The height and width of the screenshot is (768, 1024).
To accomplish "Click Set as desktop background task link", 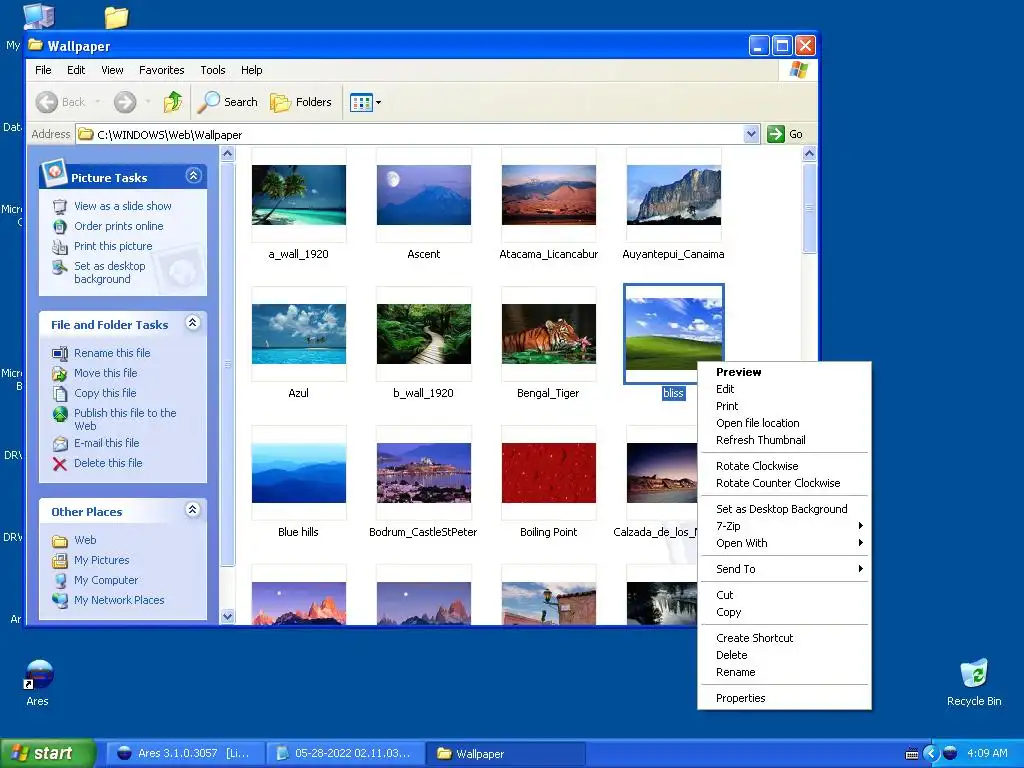I will pyautogui.click(x=109, y=272).
